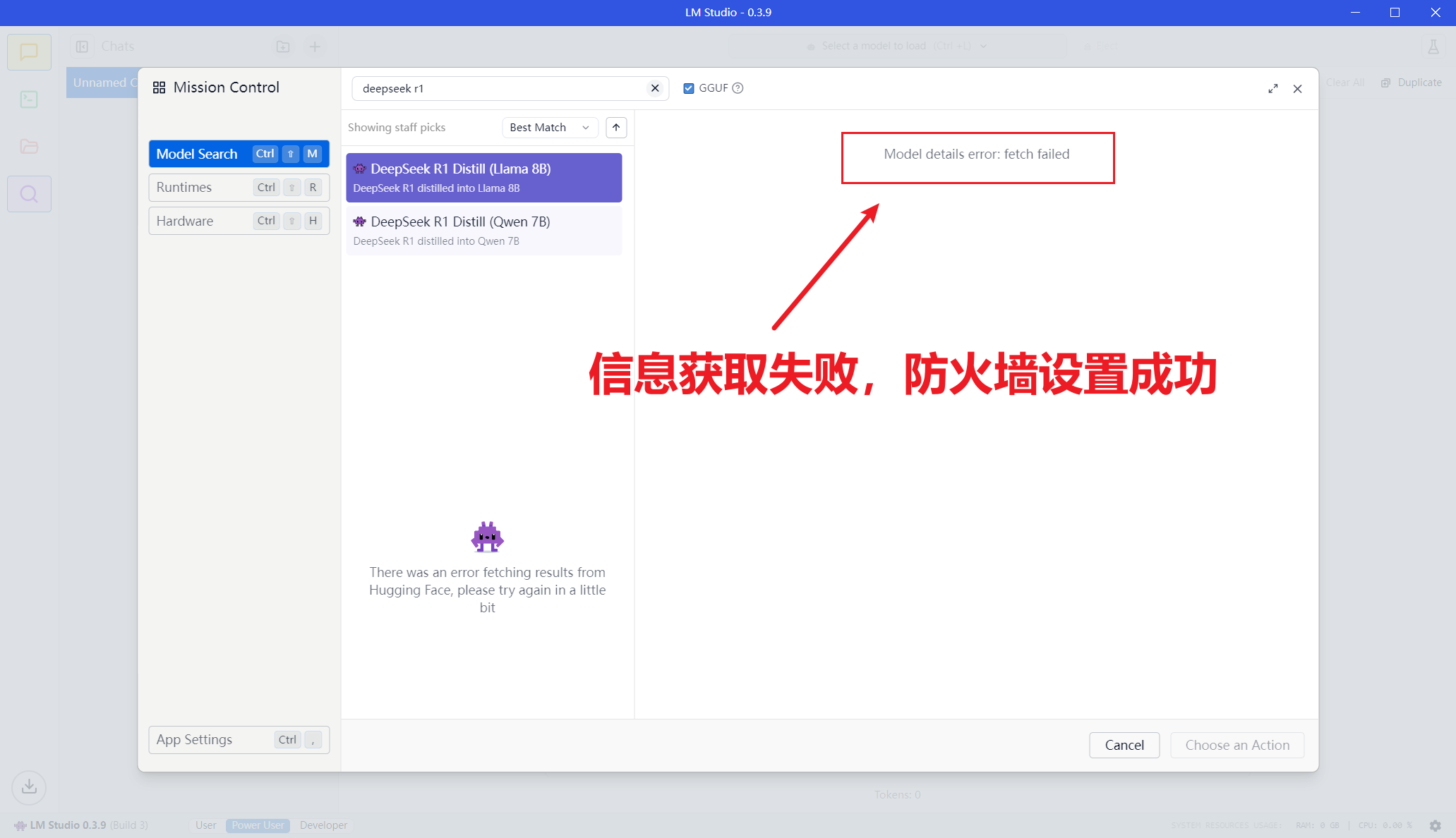This screenshot has height=838, width=1456.
Task: Open the Chat view in left sidebar
Action: coord(29,52)
